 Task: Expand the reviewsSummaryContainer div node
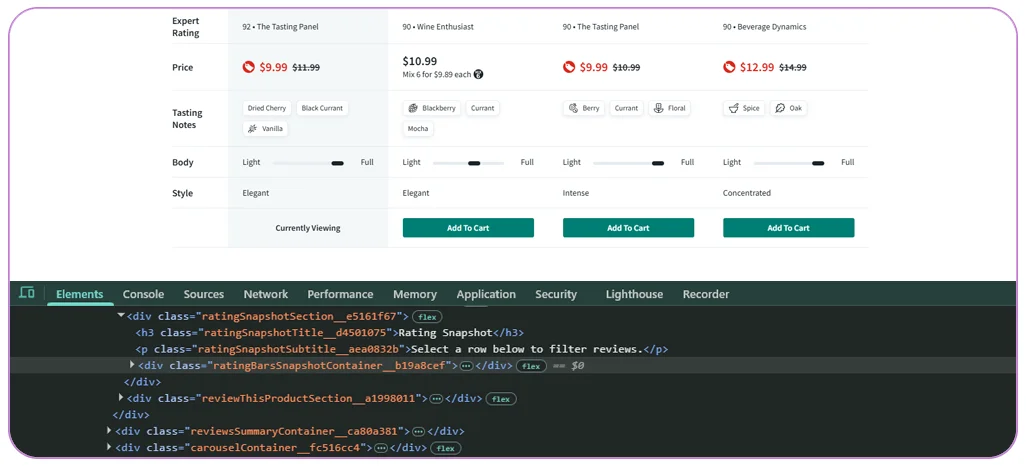pos(109,431)
